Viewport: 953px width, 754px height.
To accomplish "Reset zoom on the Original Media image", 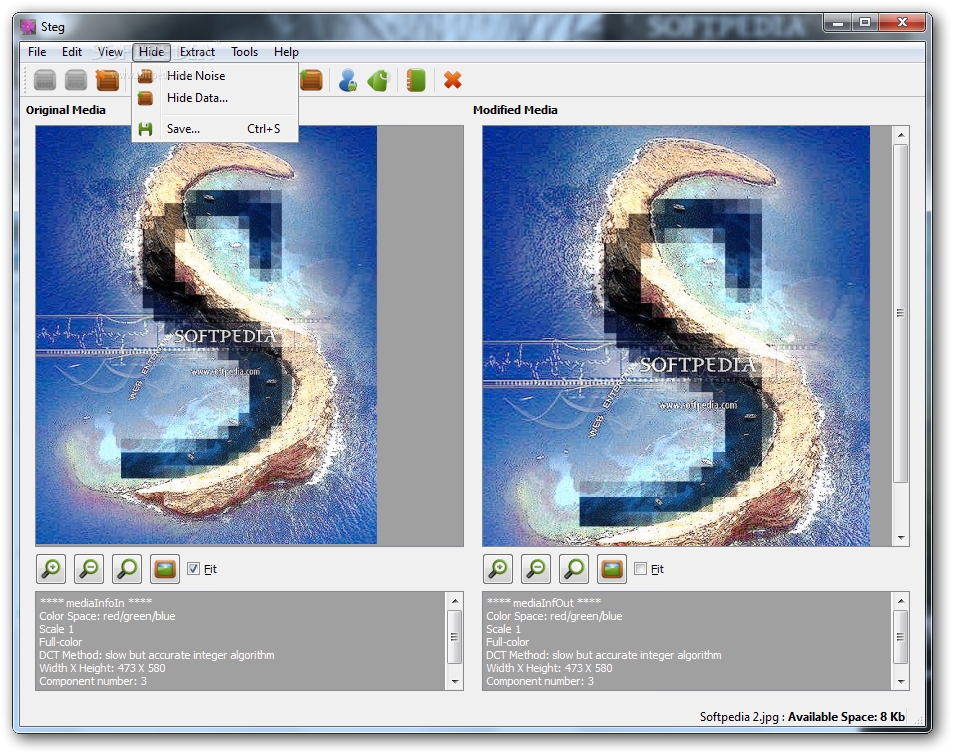I will 127,569.
